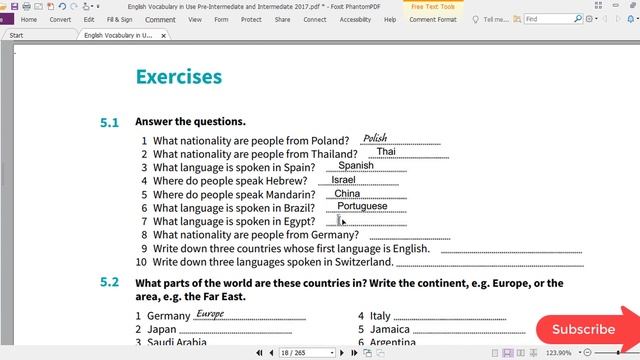Screen dimensions: 640x360
Task: Open the Connect ribbon tab
Action: click(315, 19)
